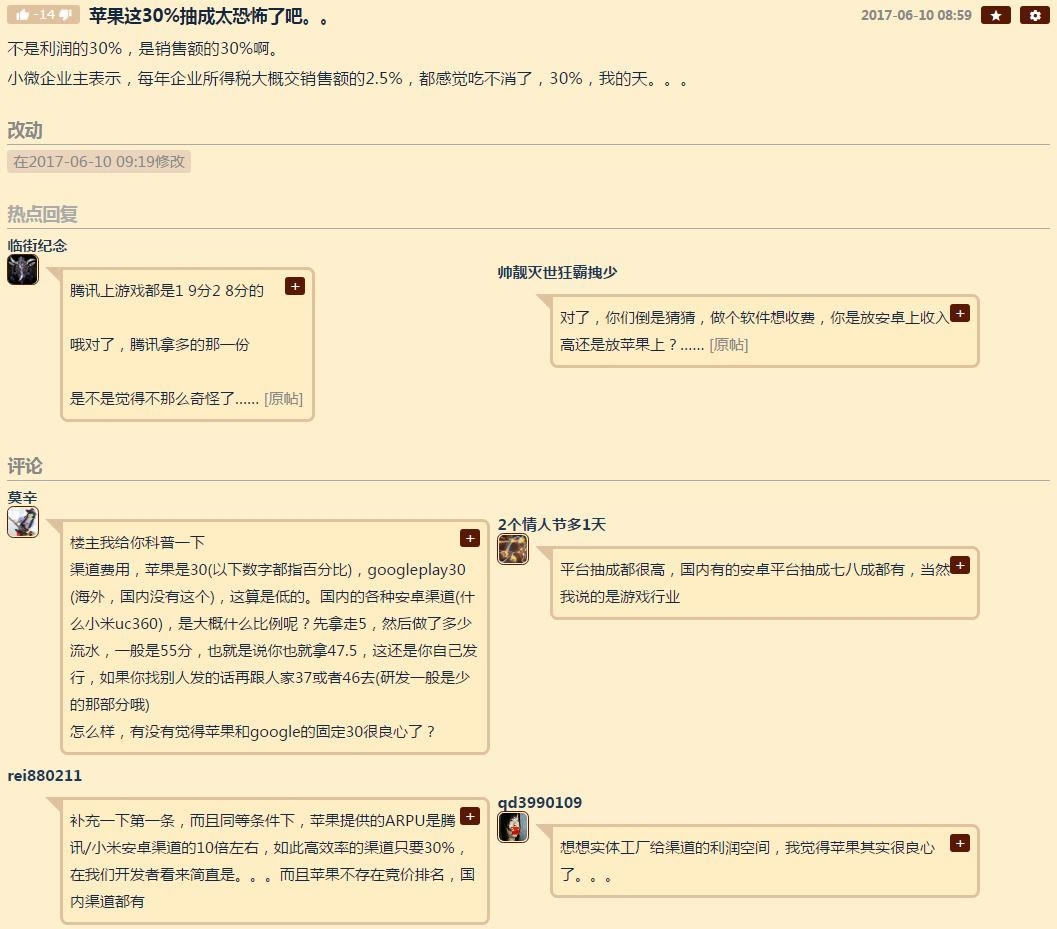Click plus icon on qd3990109's comment
Screen dimensions: 1057x929
tap(960, 843)
